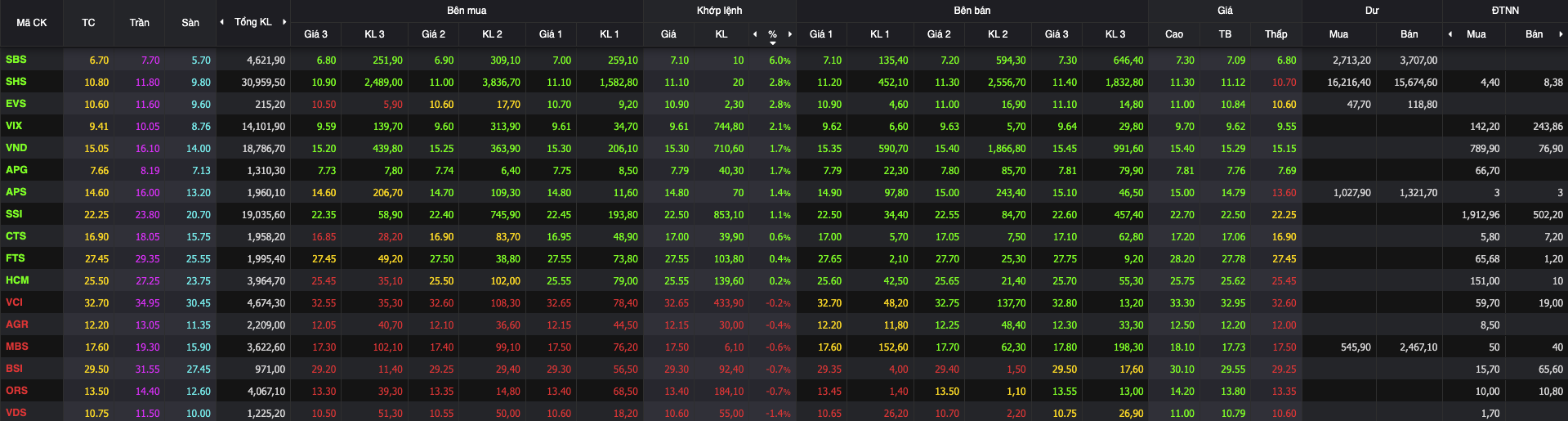Image resolution: width=1568 pixels, height=421 pixels.
Task: Click the Trần column header
Action: 140,23
